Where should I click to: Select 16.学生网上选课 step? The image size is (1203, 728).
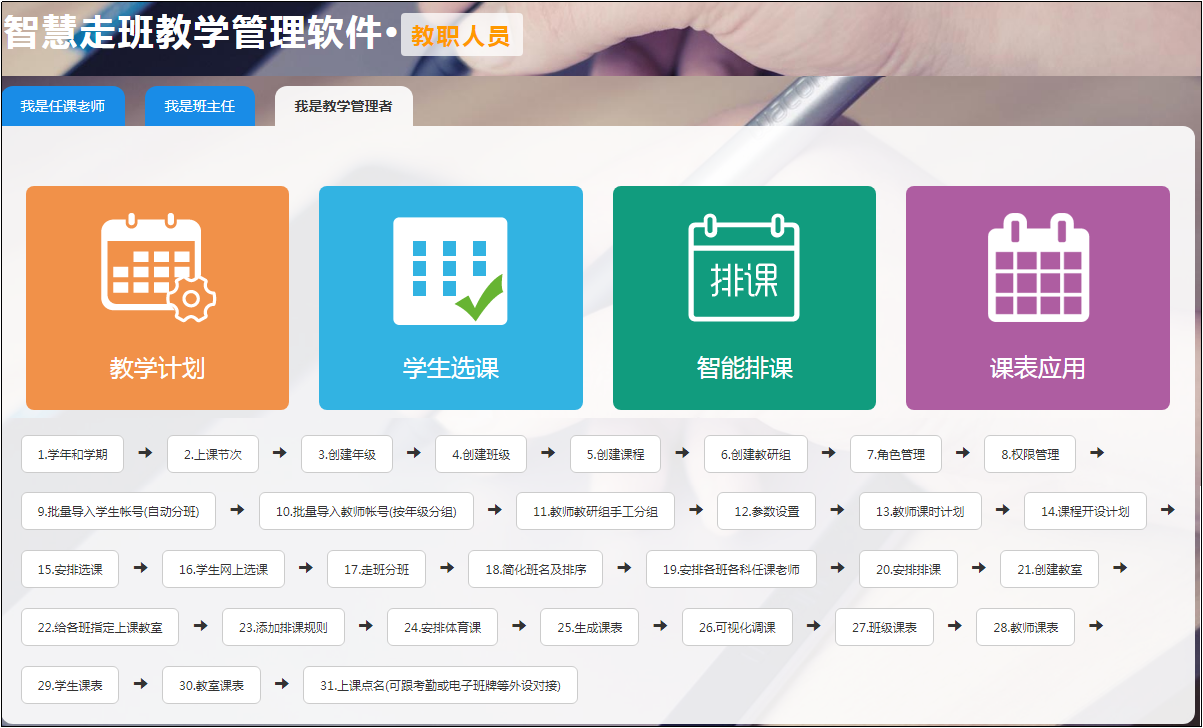point(223,569)
